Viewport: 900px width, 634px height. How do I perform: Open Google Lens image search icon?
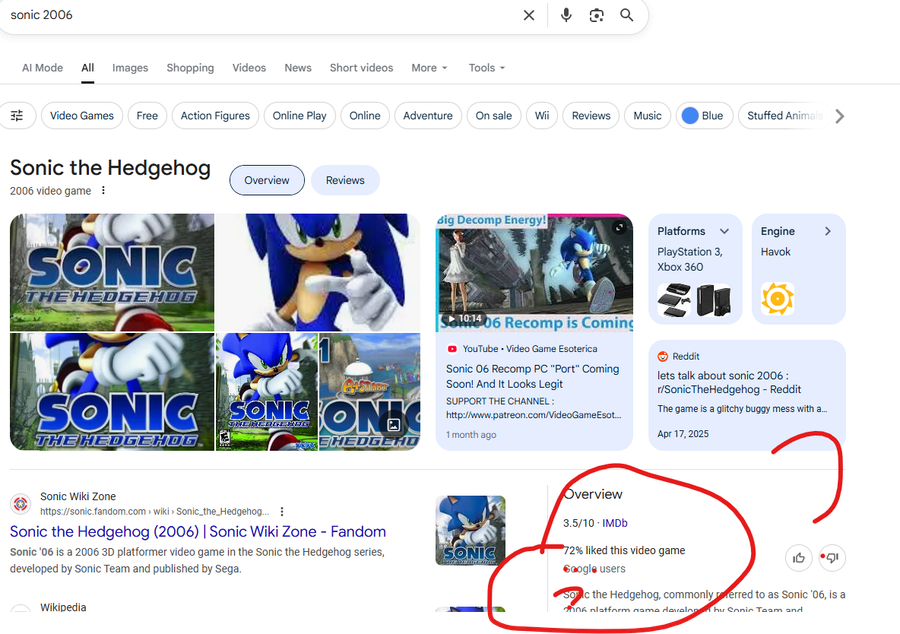pyautogui.click(x=596, y=15)
